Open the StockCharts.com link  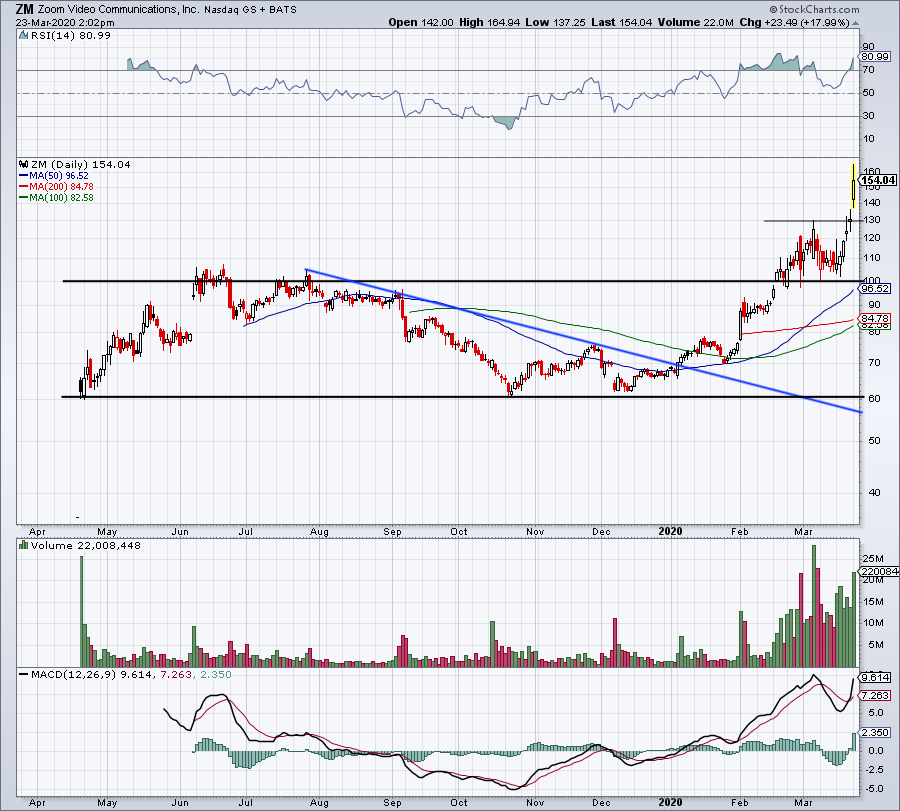[818, 9]
